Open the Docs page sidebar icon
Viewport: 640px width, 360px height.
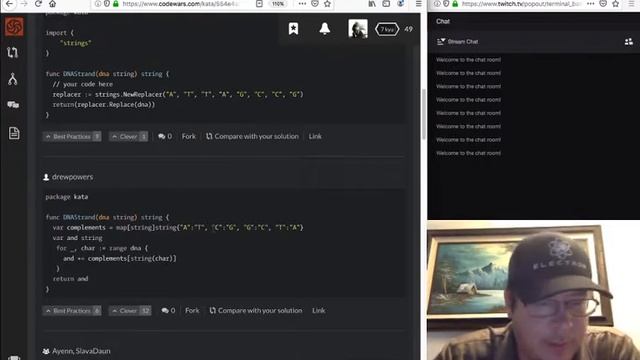[x=14, y=133]
